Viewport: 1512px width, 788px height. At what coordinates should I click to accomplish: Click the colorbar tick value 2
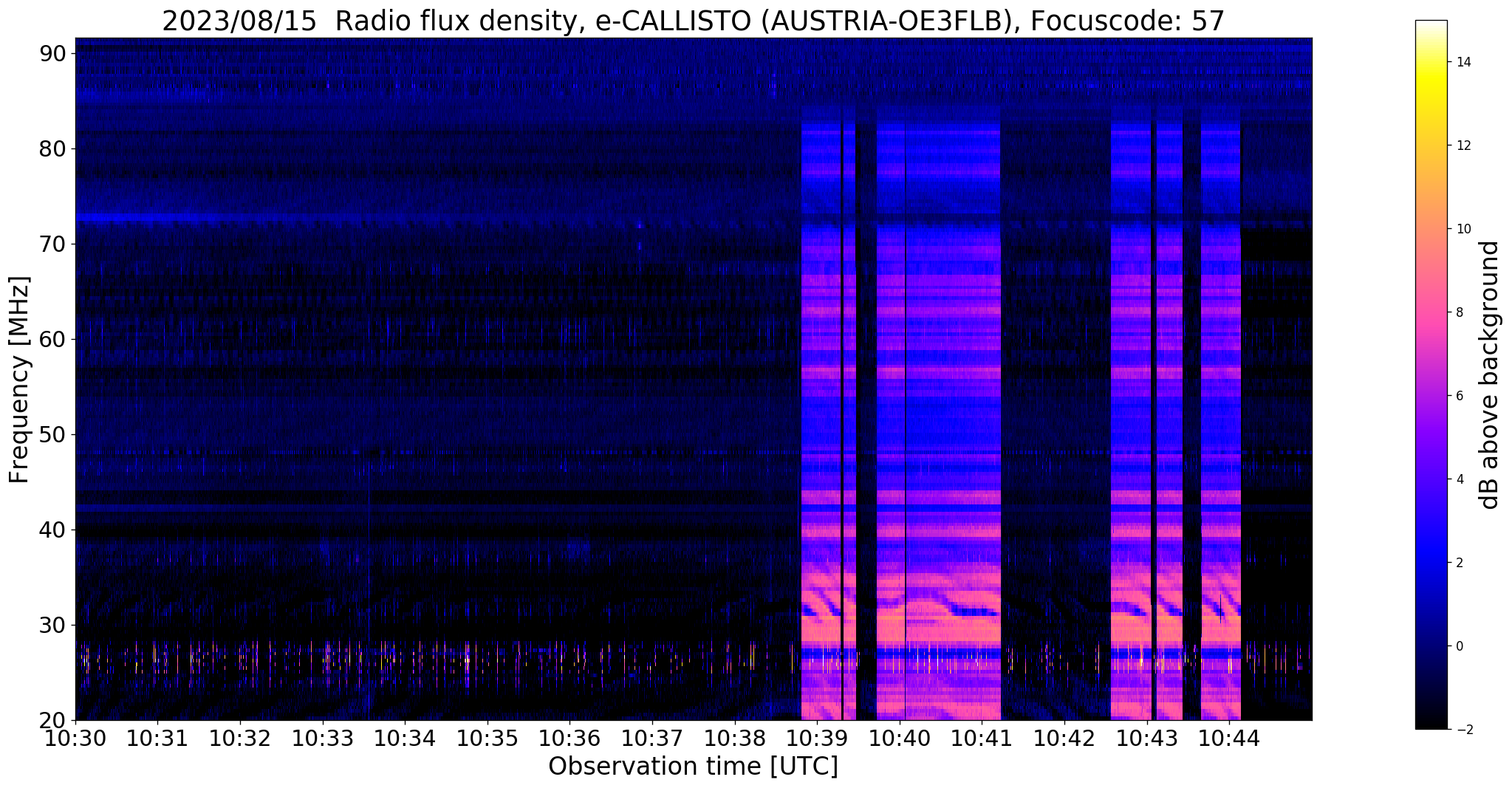pyautogui.click(x=1459, y=563)
